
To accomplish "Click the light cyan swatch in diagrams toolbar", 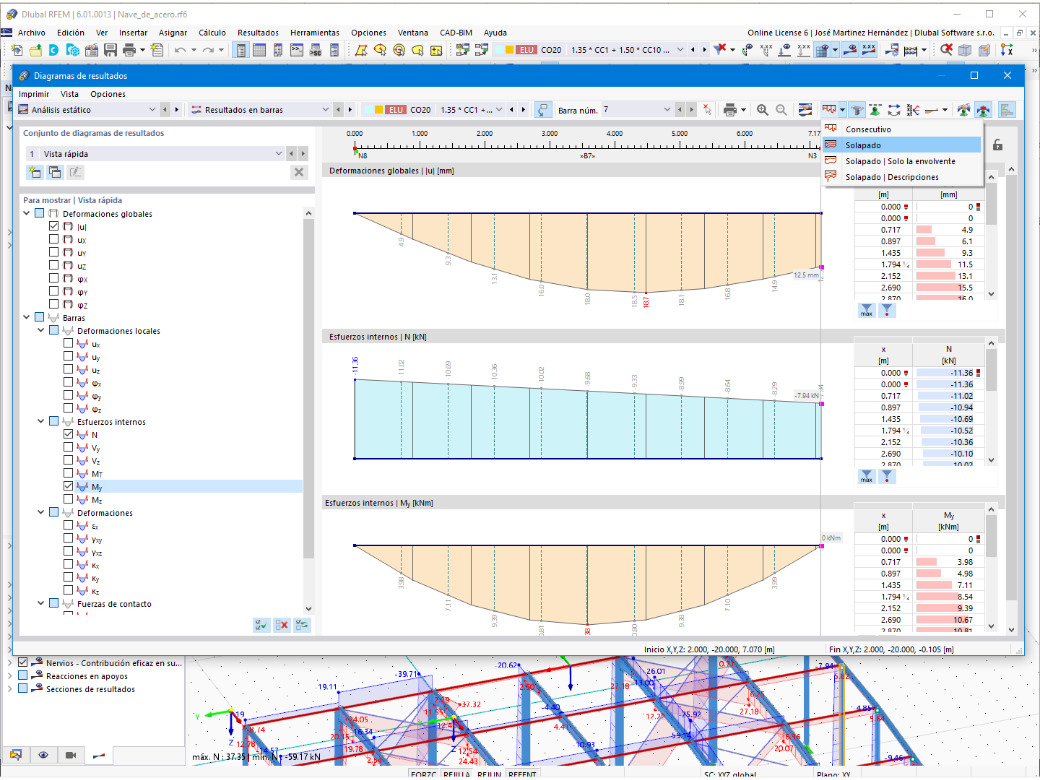I will (368, 110).
